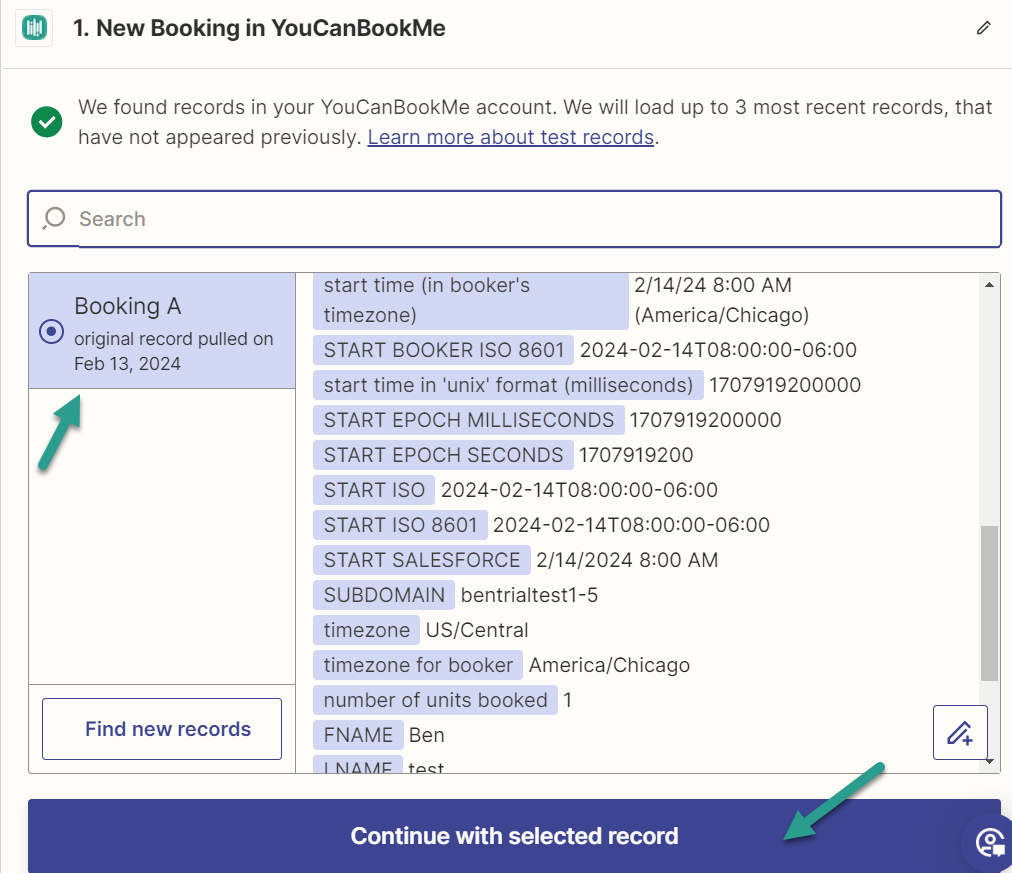This screenshot has height=873, width=1012.
Task: Click the START BOOKER ISO 8601 field tag
Action: [443, 350]
